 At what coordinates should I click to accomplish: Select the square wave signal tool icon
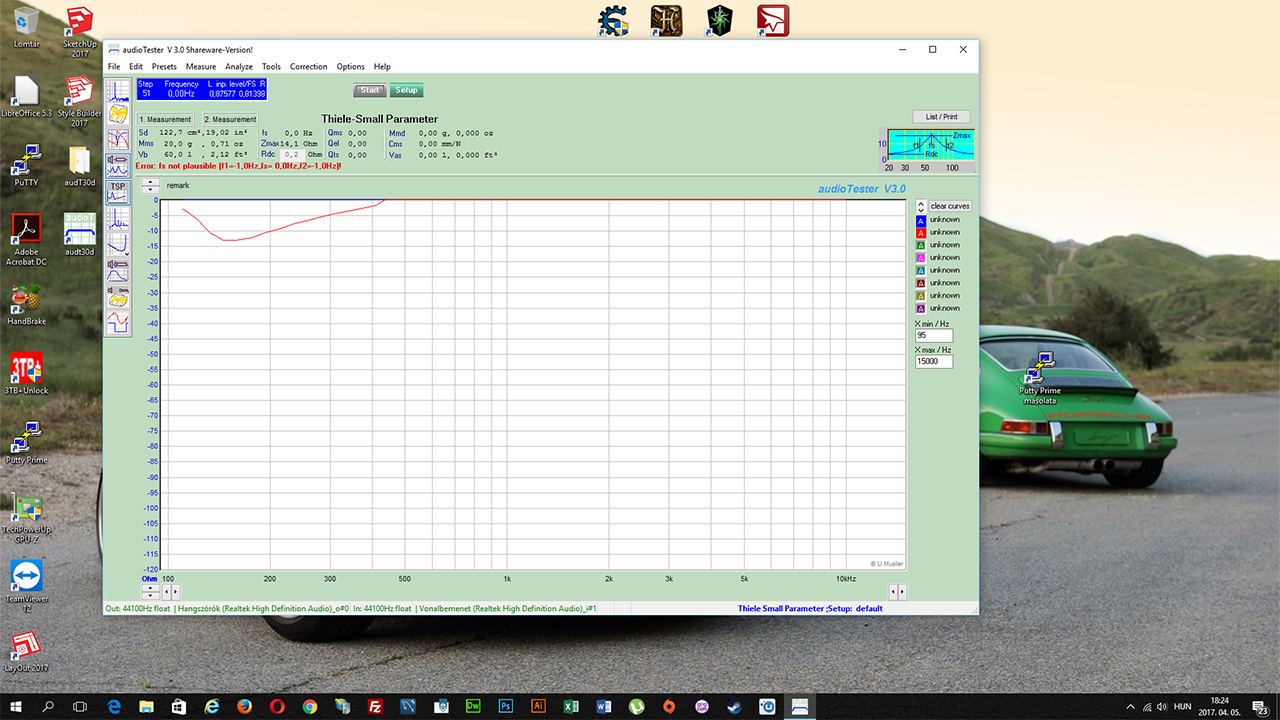pyautogui.click(x=118, y=323)
